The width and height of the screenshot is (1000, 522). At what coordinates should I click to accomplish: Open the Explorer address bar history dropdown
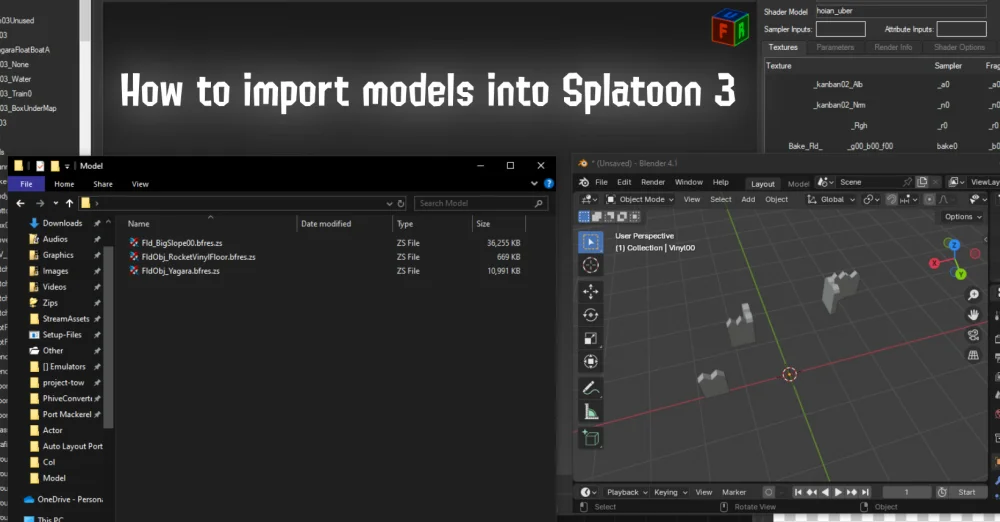point(389,204)
